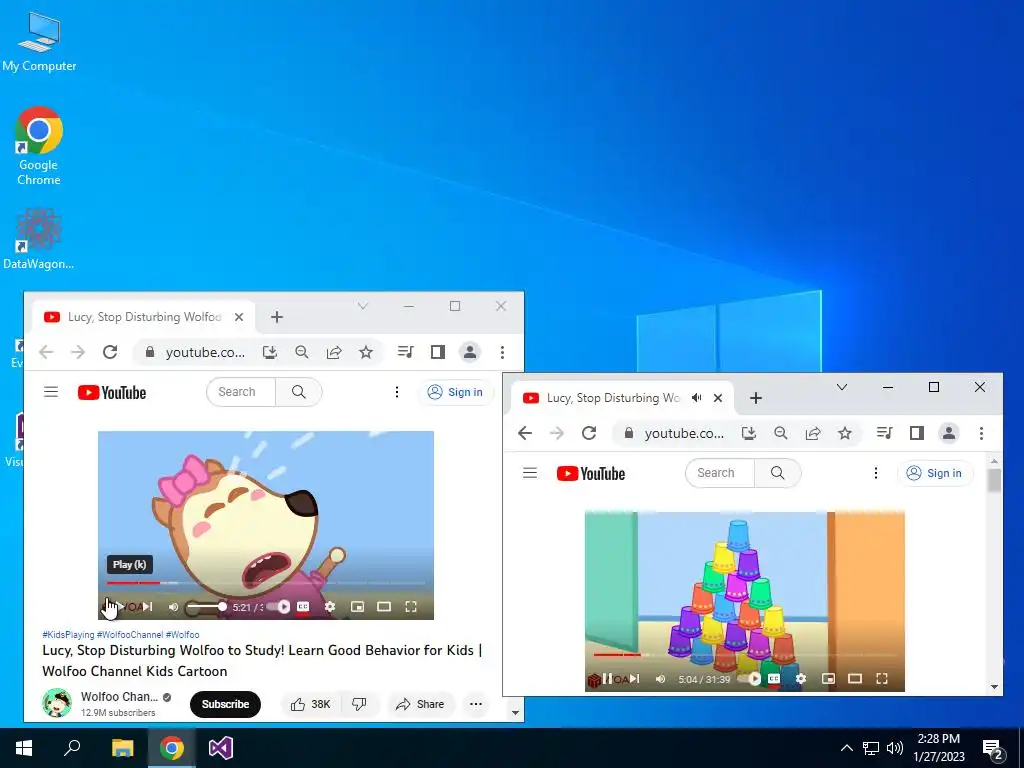The image size is (1024, 768).
Task: Open a new tab in the right Chrome window
Action: point(756,398)
